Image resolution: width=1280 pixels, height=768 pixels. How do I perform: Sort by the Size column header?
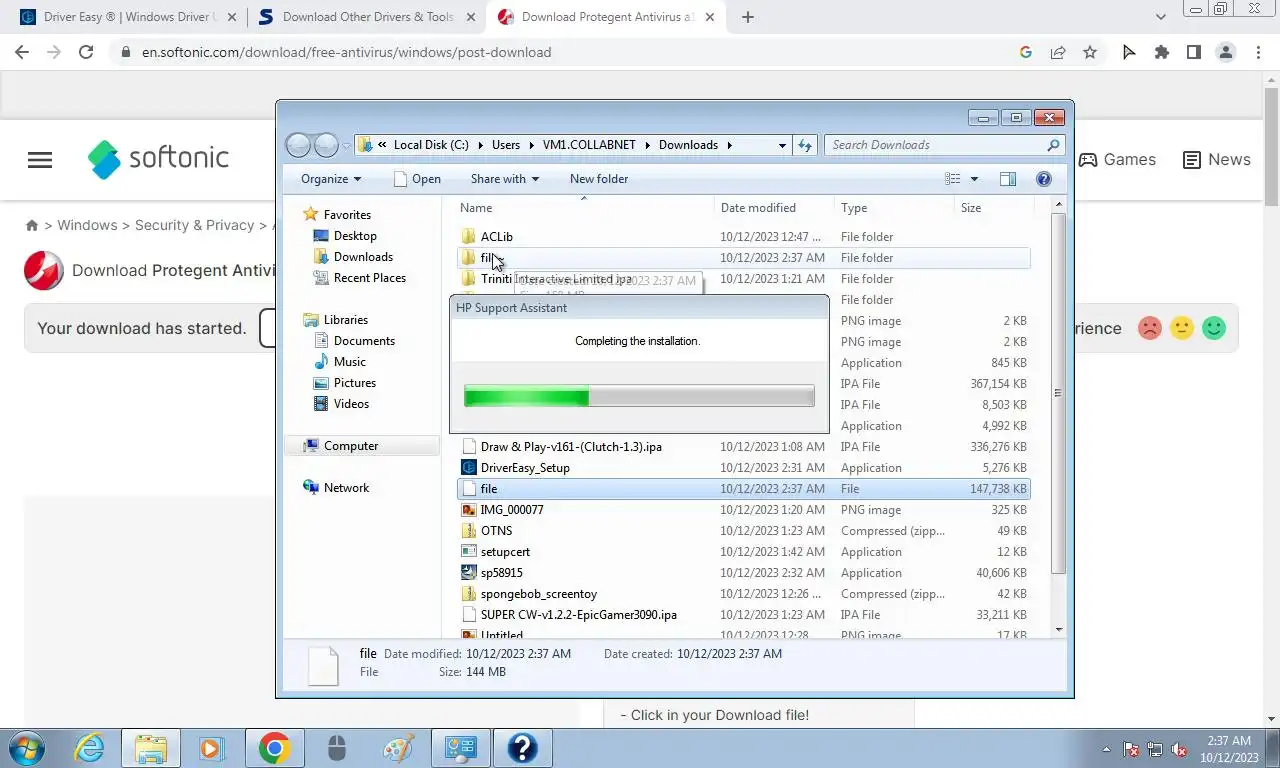993,208
